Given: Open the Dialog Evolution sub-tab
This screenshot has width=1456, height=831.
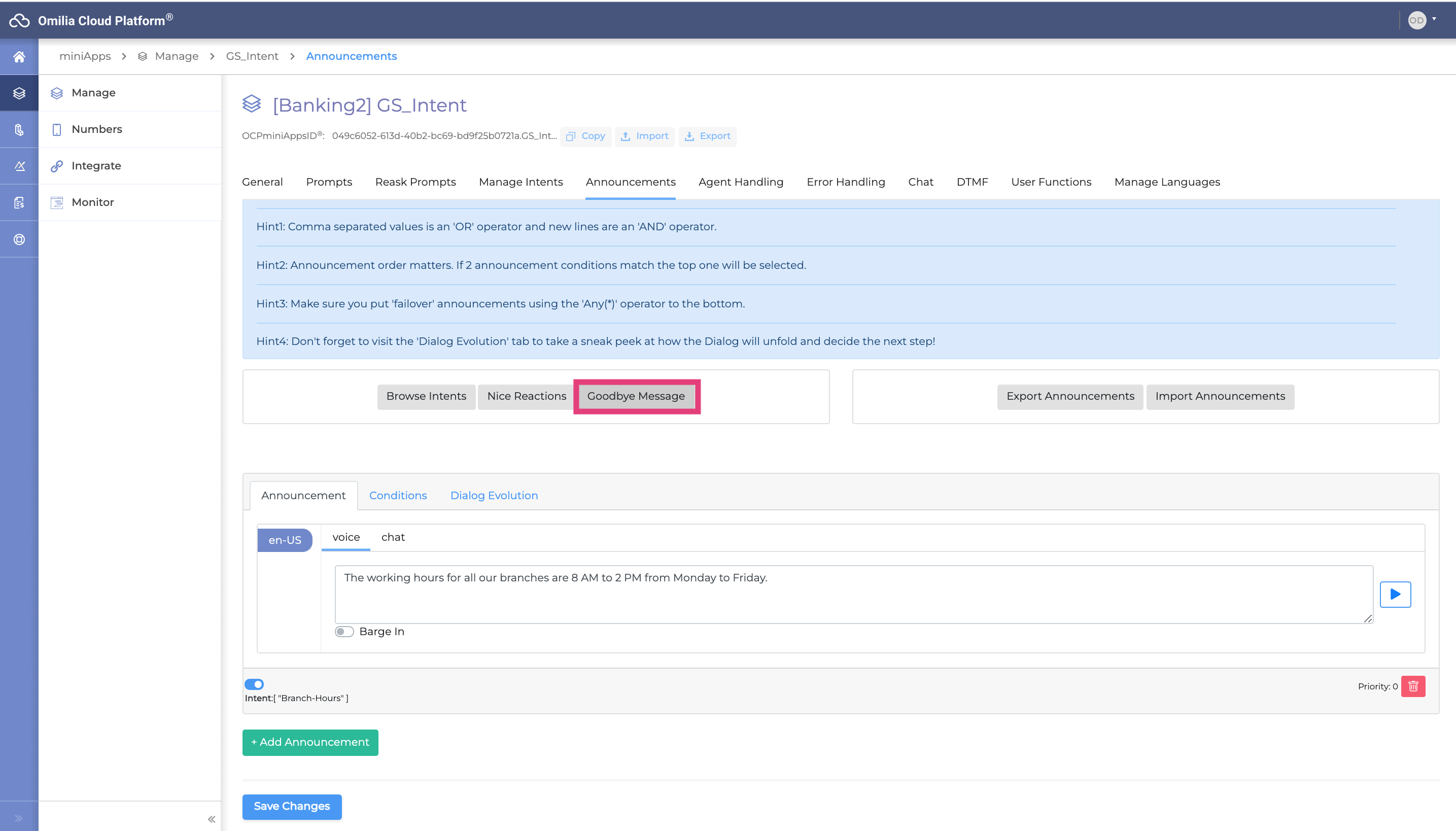Looking at the screenshot, I should (494, 495).
